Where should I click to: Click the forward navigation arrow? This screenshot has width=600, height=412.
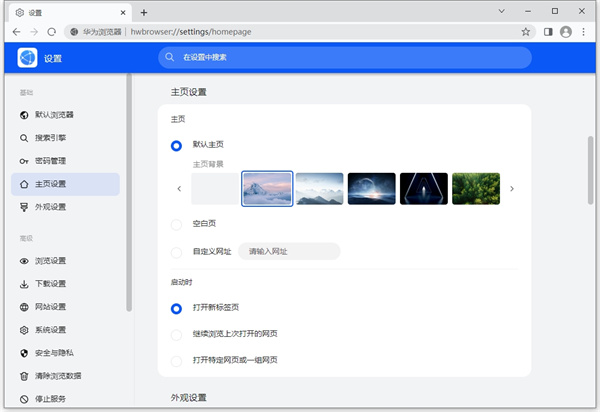tap(34, 32)
